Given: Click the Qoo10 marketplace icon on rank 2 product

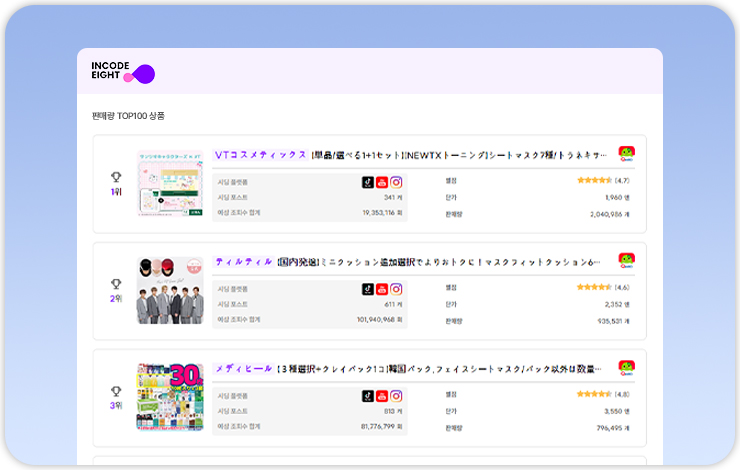Looking at the screenshot, I should (627, 260).
